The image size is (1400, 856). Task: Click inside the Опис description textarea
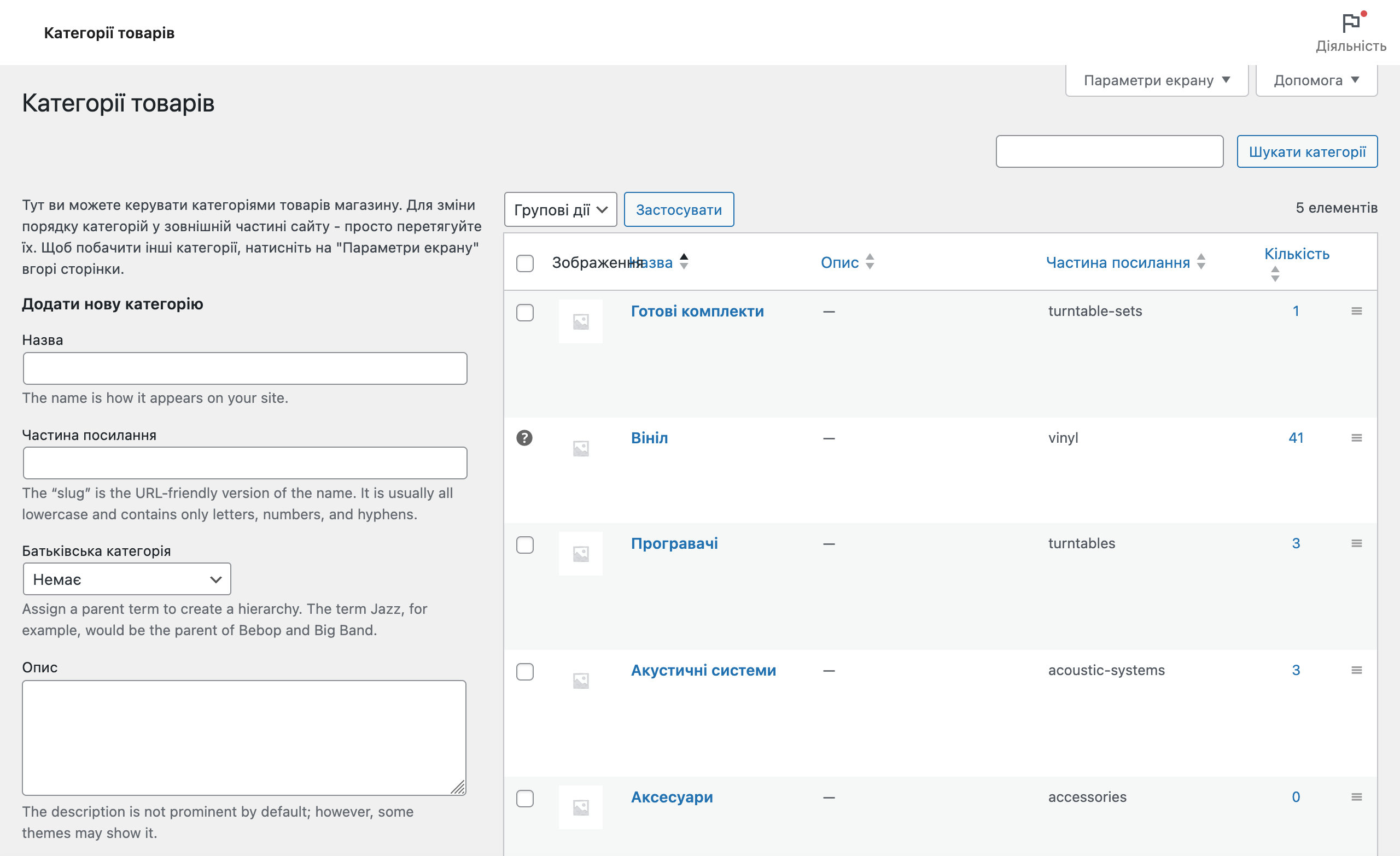(x=244, y=737)
